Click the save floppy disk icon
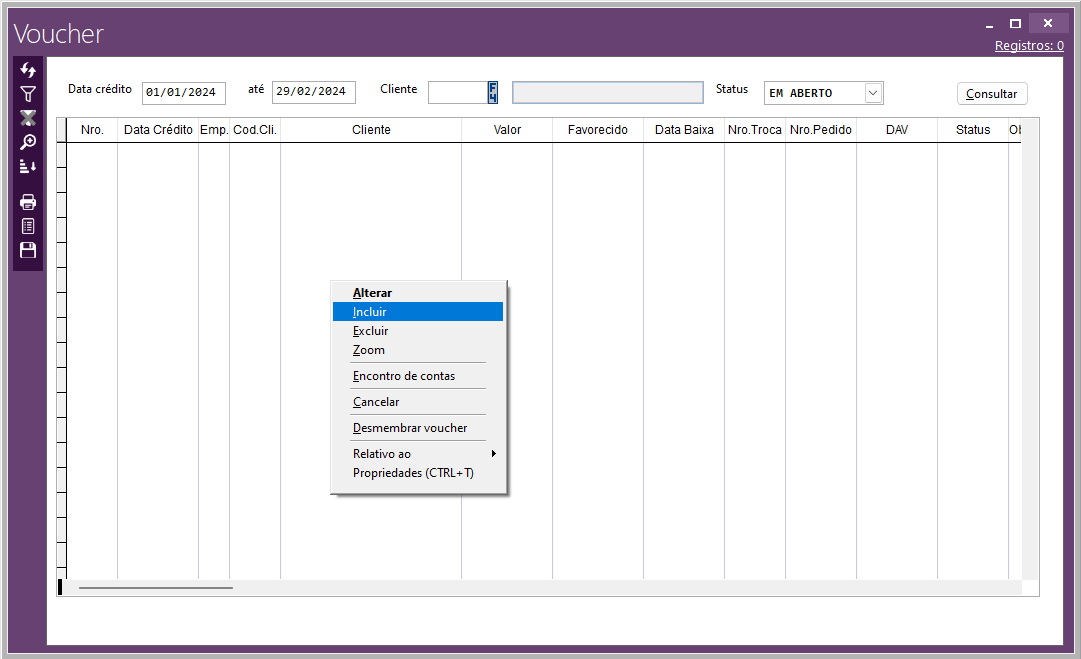Image resolution: width=1081 pixels, height=659 pixels. (28, 250)
